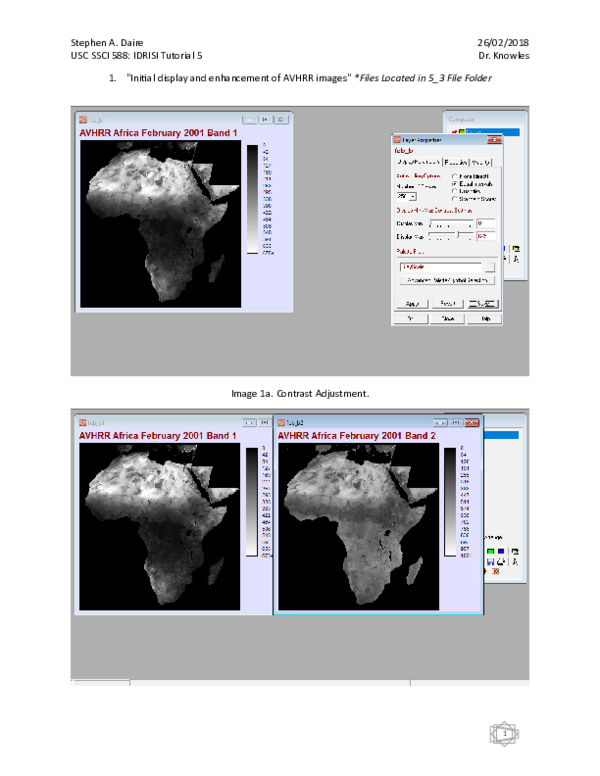The width and height of the screenshot is (600, 776).
Task: Click the palette file browse button
Action: coord(489,267)
